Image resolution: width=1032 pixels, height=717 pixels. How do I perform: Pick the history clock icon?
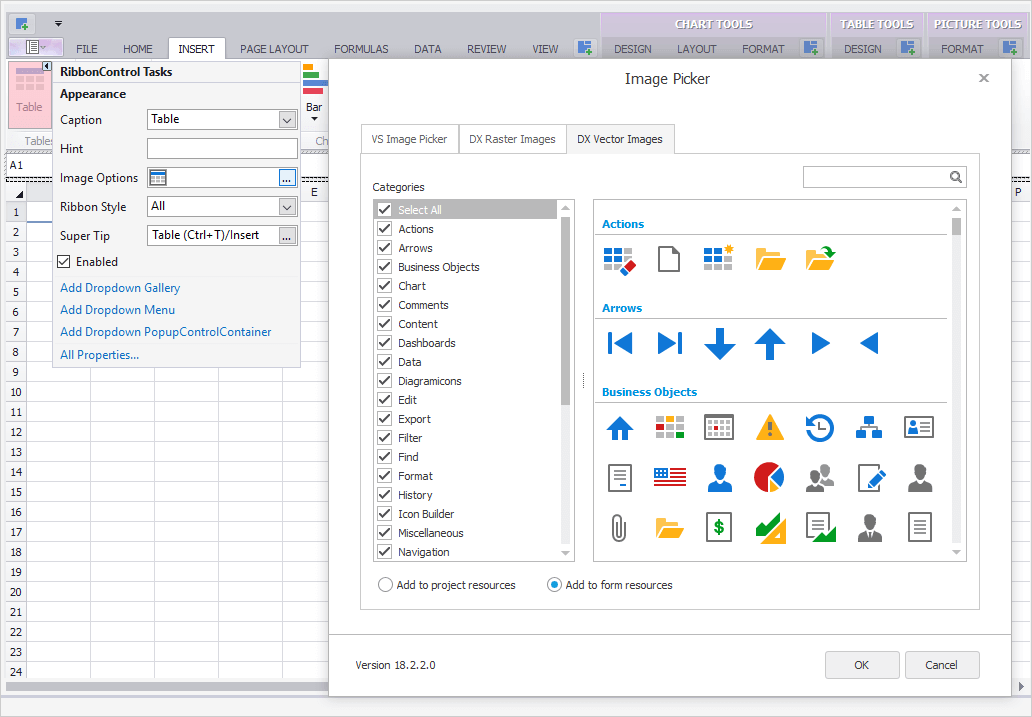tap(819, 428)
